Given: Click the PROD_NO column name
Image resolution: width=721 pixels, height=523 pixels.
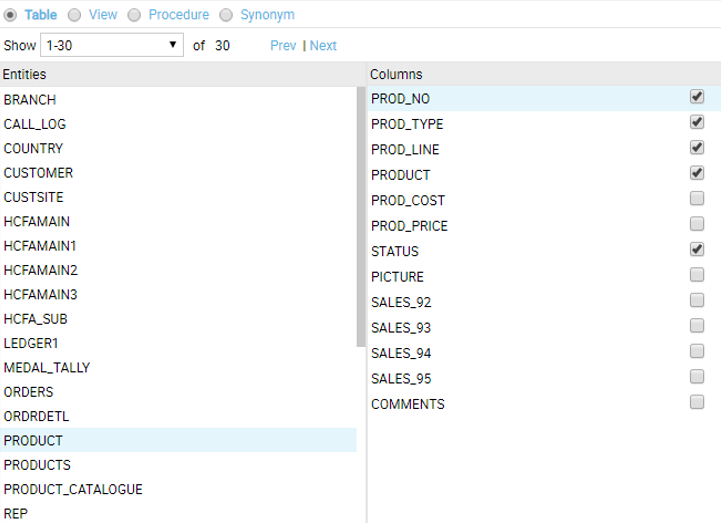Looking at the screenshot, I should (x=401, y=99).
